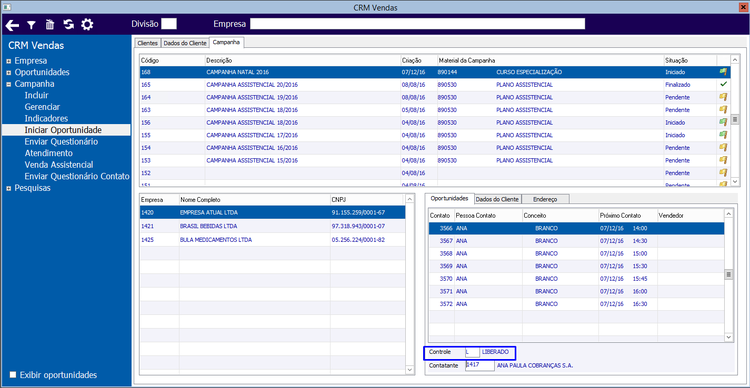The height and width of the screenshot is (388, 750).
Task: Click the opportunities list scrollbar thumb
Action: [x=729, y=275]
